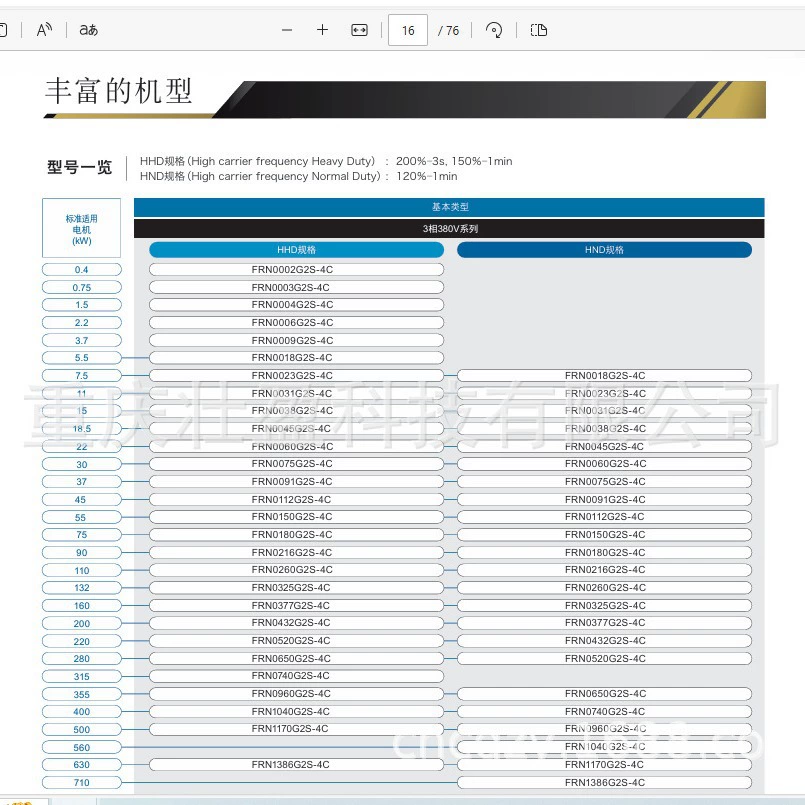This screenshot has width=805, height=805.
Task: Open the page view icon
Action: pos(539,30)
